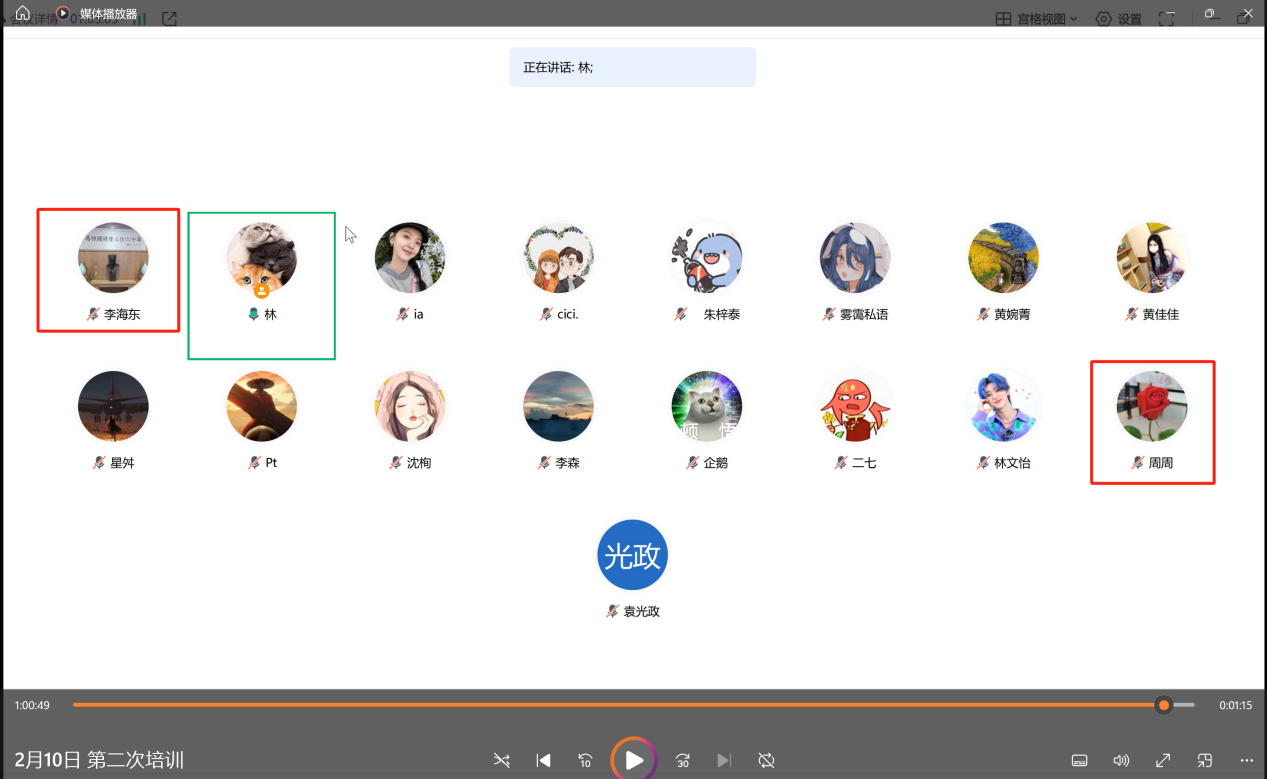This screenshot has height=779, width=1267.
Task: Toggle the repeat mode button
Action: [x=766, y=760]
